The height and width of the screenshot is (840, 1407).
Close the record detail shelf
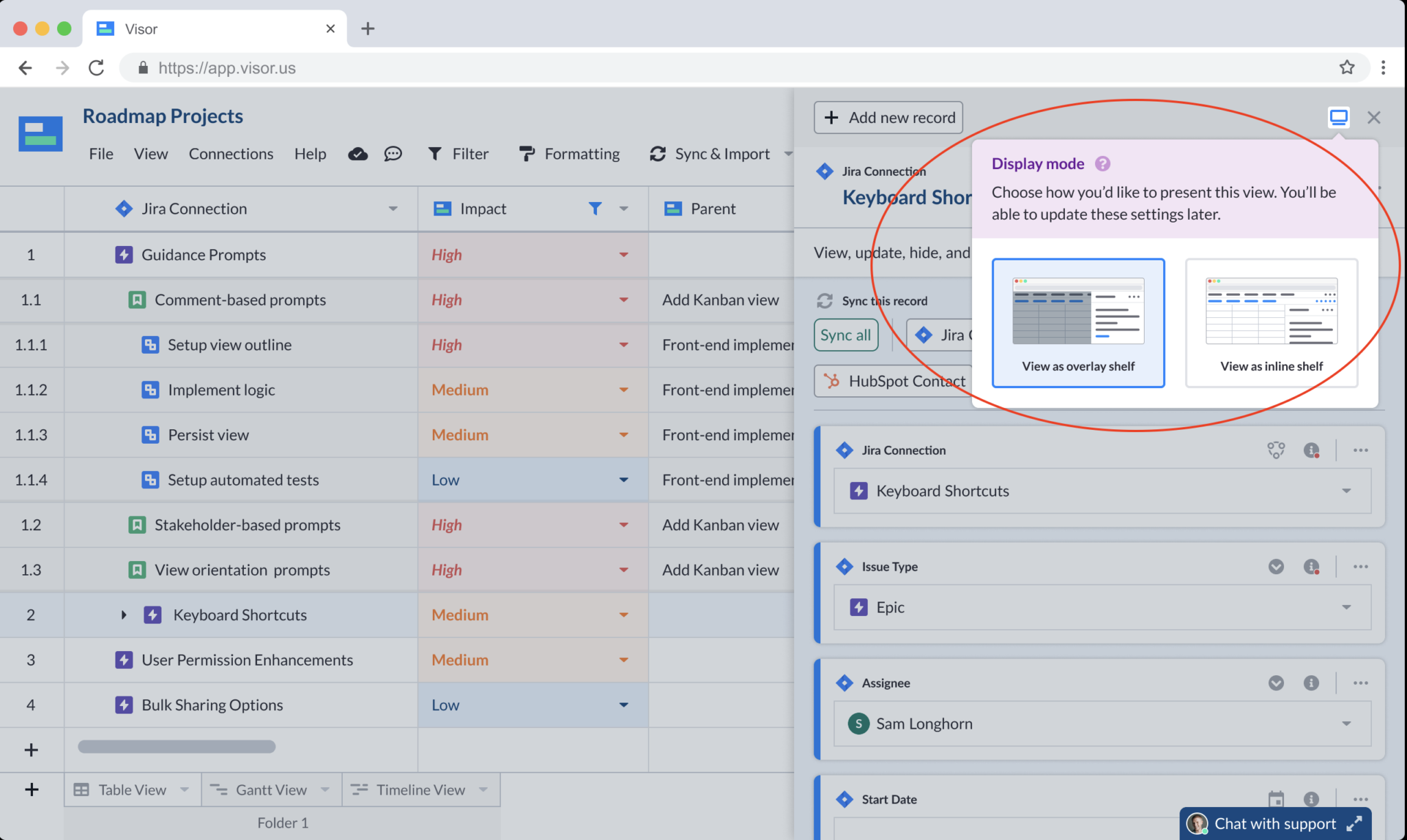click(1373, 117)
